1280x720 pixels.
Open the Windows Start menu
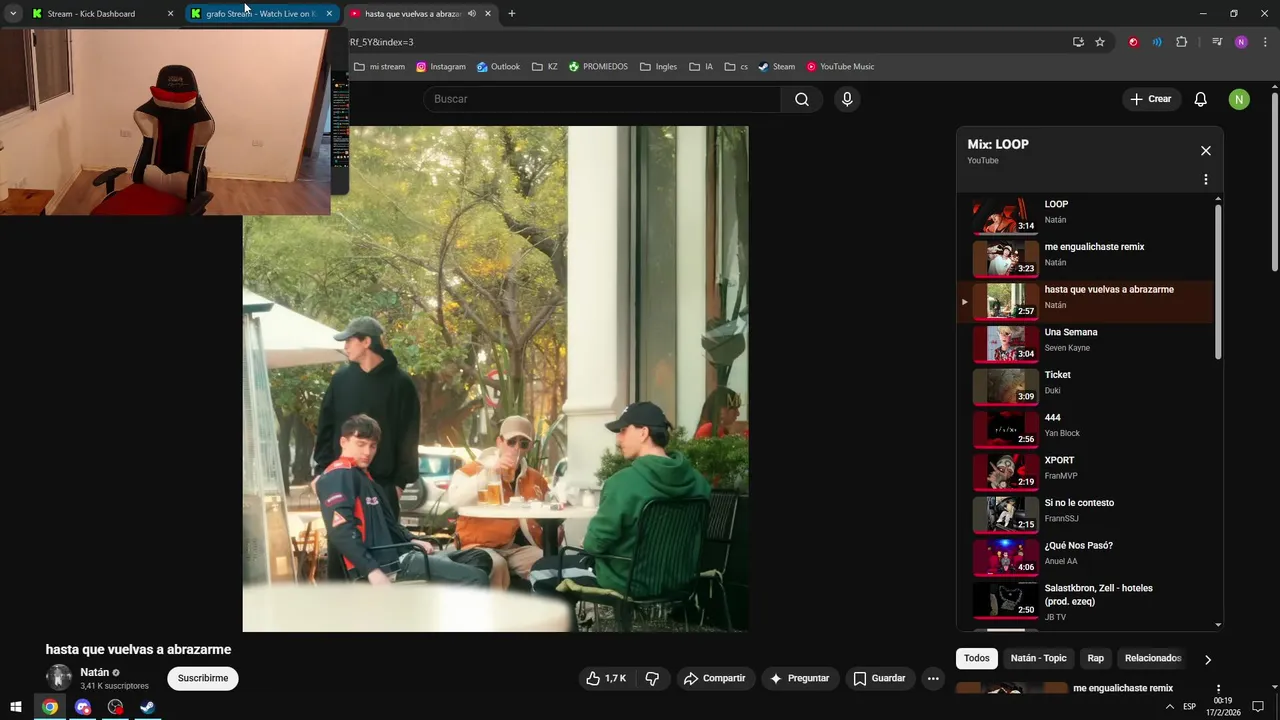pyautogui.click(x=16, y=707)
